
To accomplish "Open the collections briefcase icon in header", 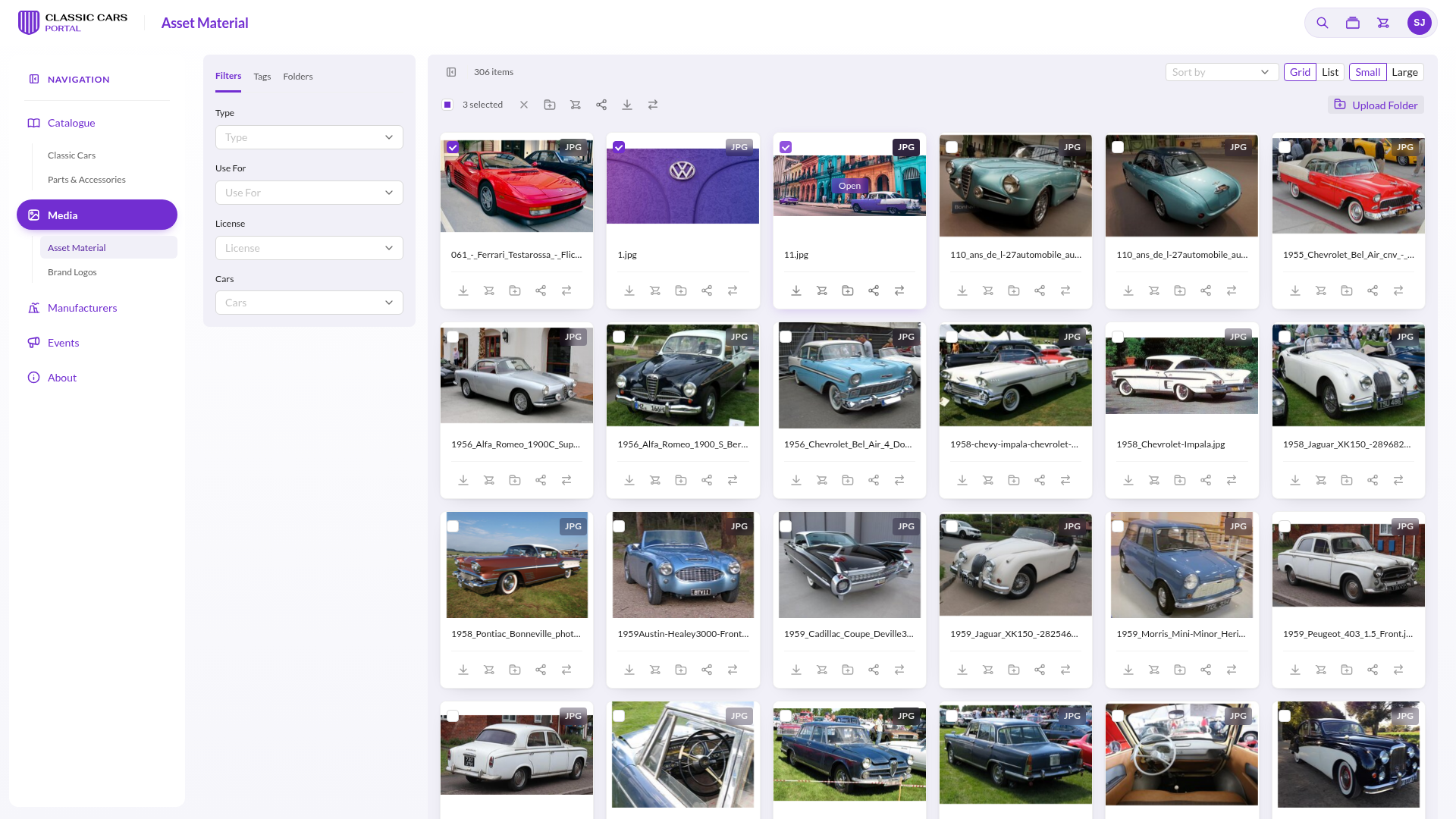I will 1352,23.
